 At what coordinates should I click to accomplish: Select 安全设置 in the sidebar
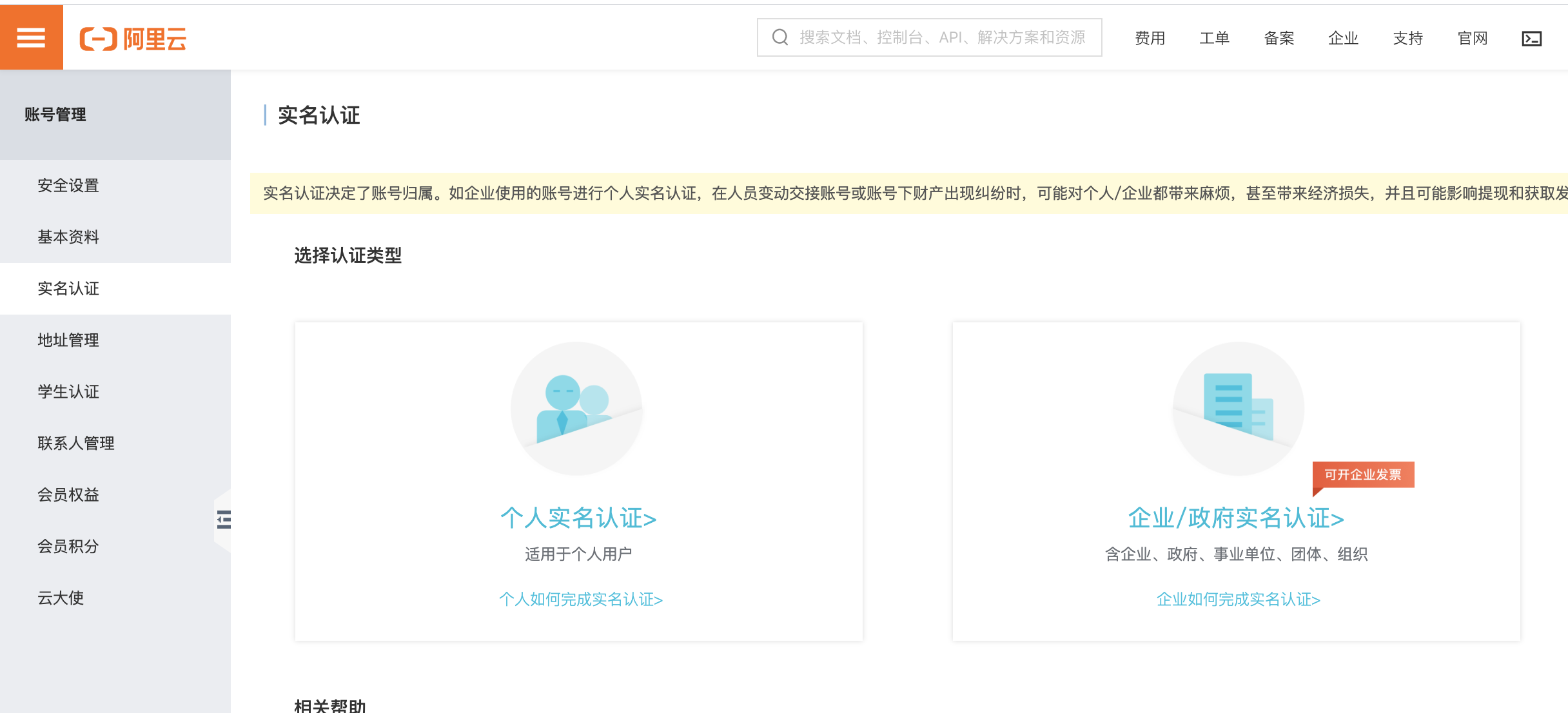(68, 186)
